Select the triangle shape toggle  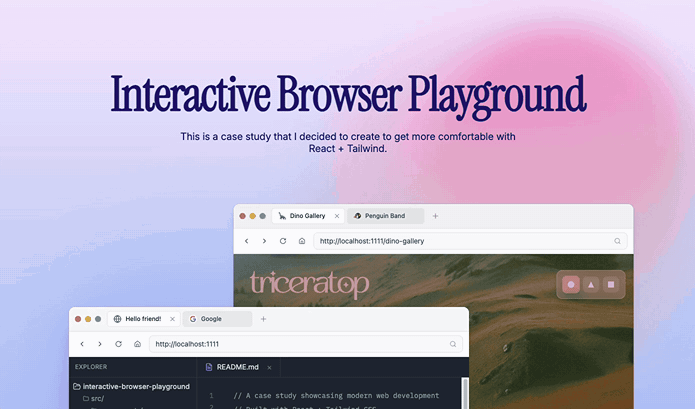coord(591,284)
